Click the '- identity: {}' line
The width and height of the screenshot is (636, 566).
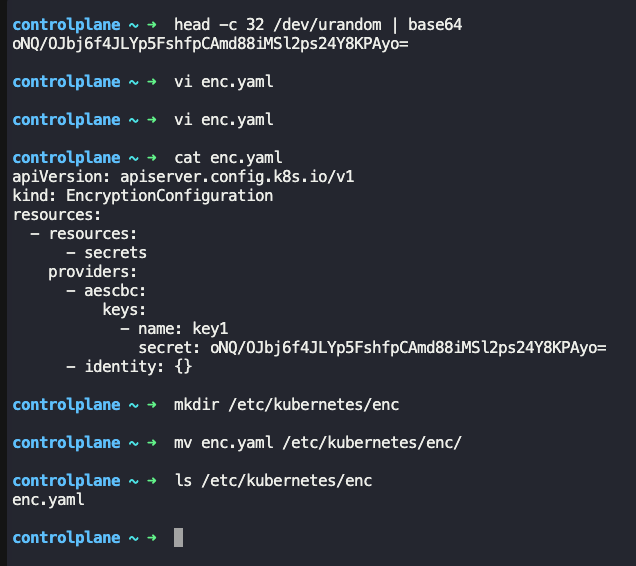tap(129, 367)
